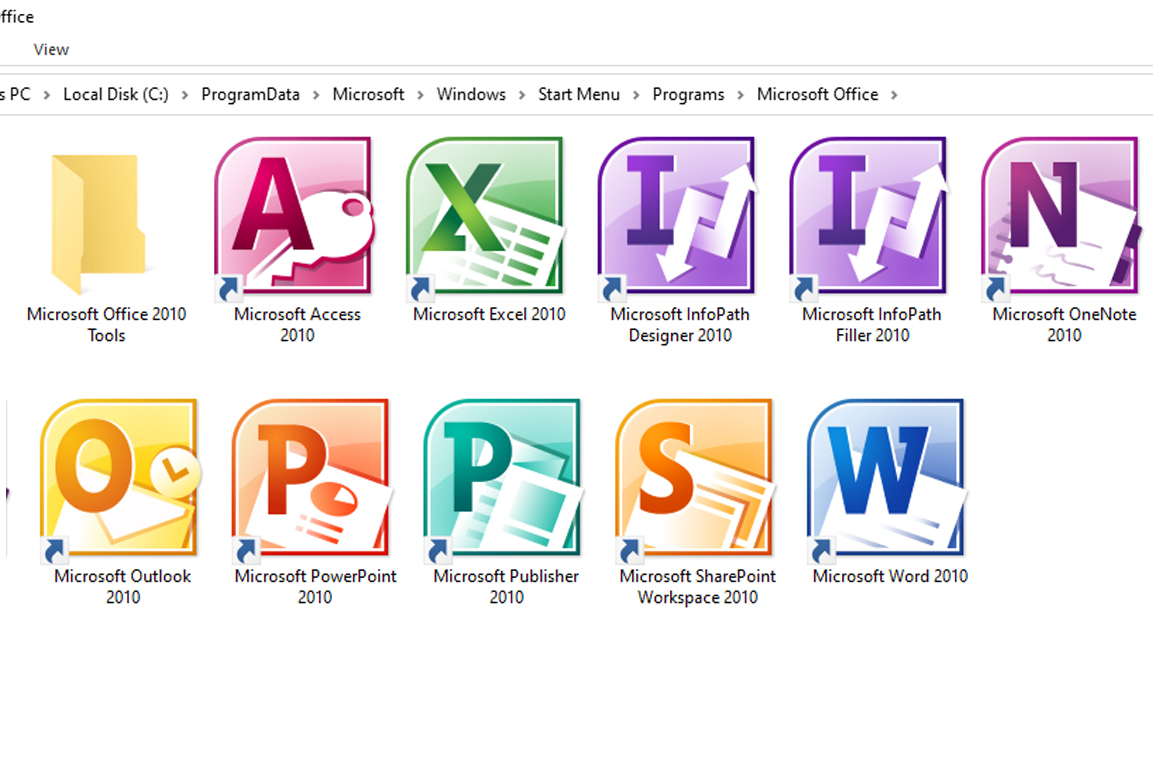
Task: Jump to Windows folder in breadcrumb
Action: (x=471, y=94)
